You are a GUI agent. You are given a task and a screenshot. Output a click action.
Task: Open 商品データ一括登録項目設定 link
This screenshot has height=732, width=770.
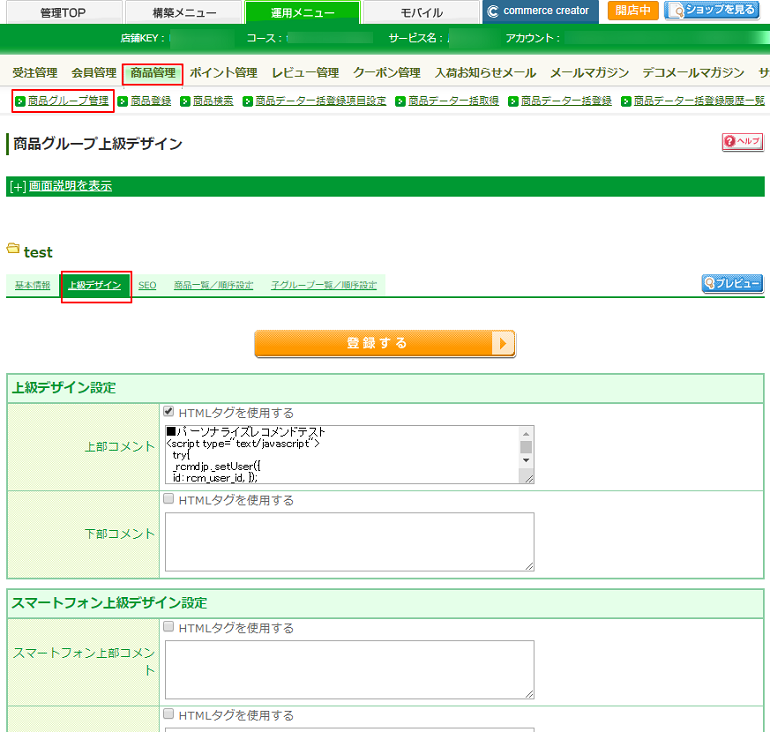pyautogui.click(x=321, y=101)
